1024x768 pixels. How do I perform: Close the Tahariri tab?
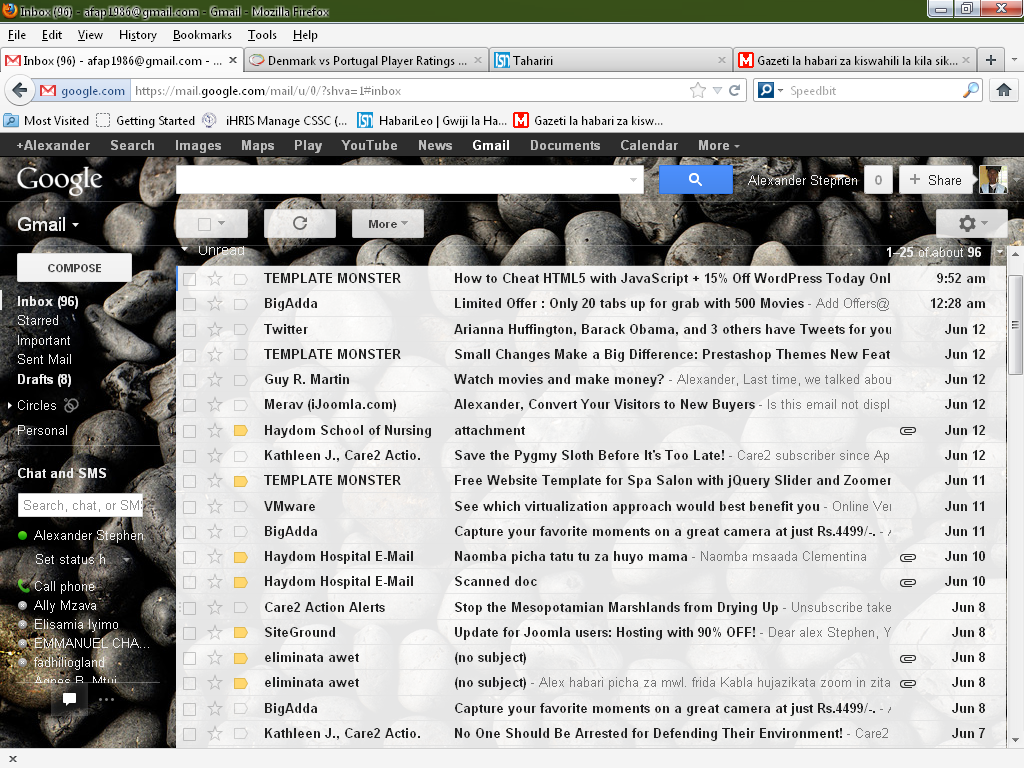click(721, 60)
